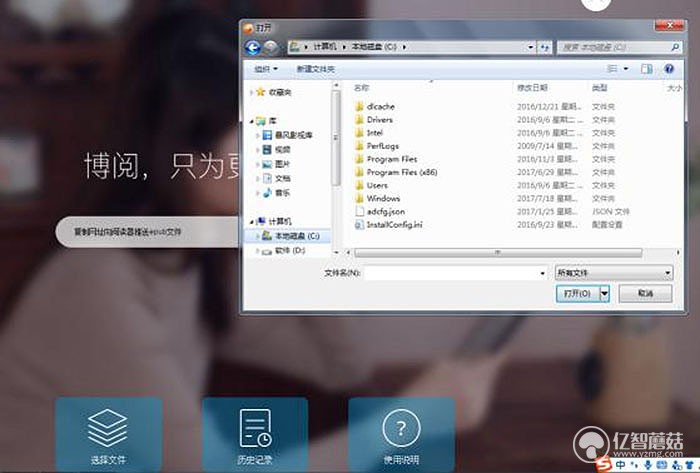The height and width of the screenshot is (473, 700).
Task: Open 使用说明 help question-mark tile
Action: tap(401, 429)
